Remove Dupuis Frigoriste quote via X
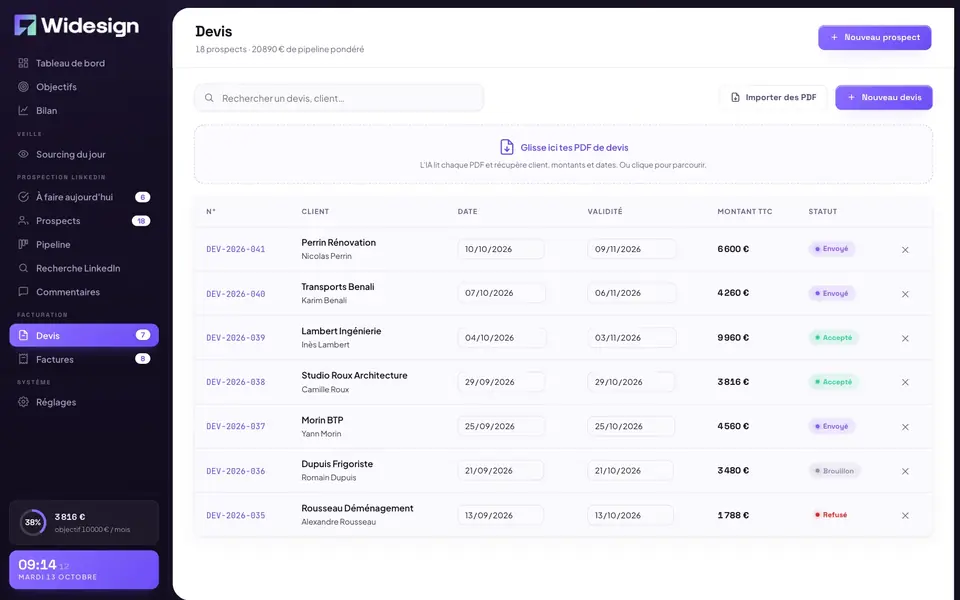Viewport: 960px width, 600px height. point(905,471)
